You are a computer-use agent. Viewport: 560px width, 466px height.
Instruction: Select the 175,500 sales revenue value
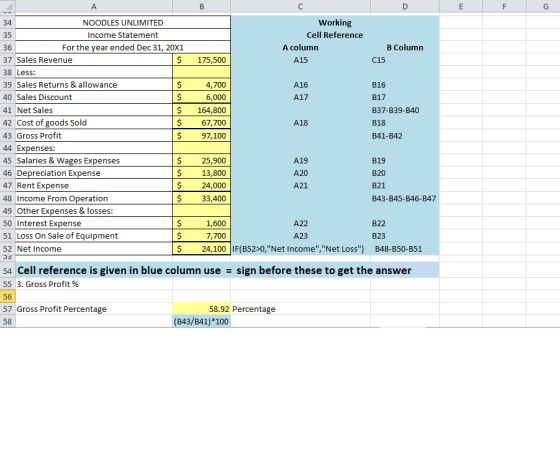click(x=201, y=60)
